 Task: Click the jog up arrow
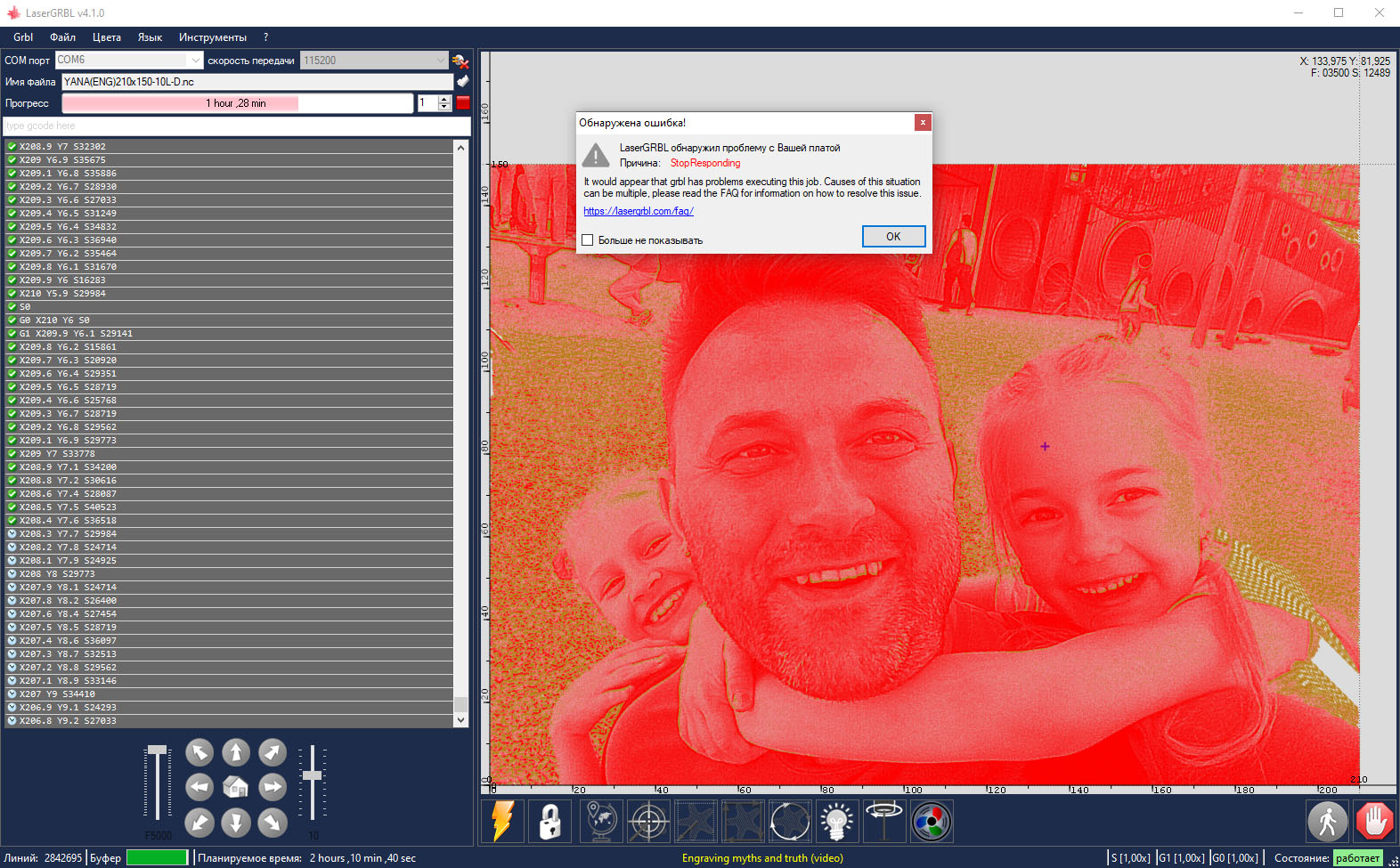click(x=235, y=752)
